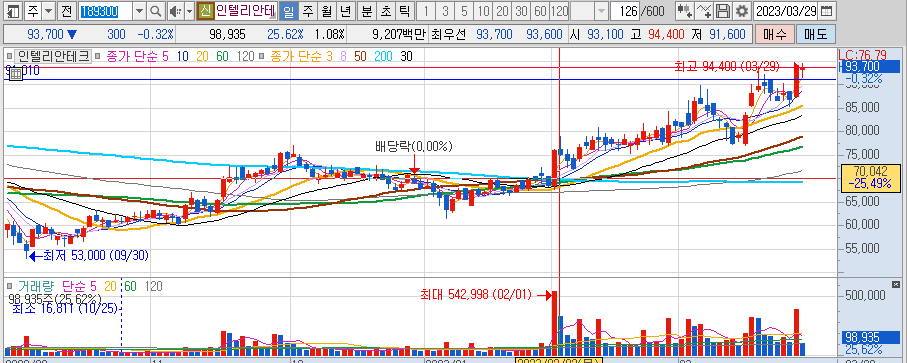Switch to minute 분 chart period
907x363 pixels.
coord(367,10)
